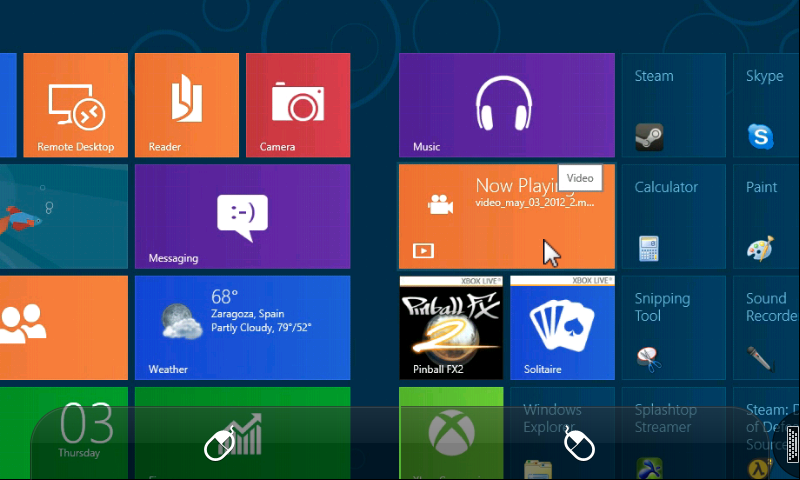Open the Finance chart tile

(x=242, y=433)
